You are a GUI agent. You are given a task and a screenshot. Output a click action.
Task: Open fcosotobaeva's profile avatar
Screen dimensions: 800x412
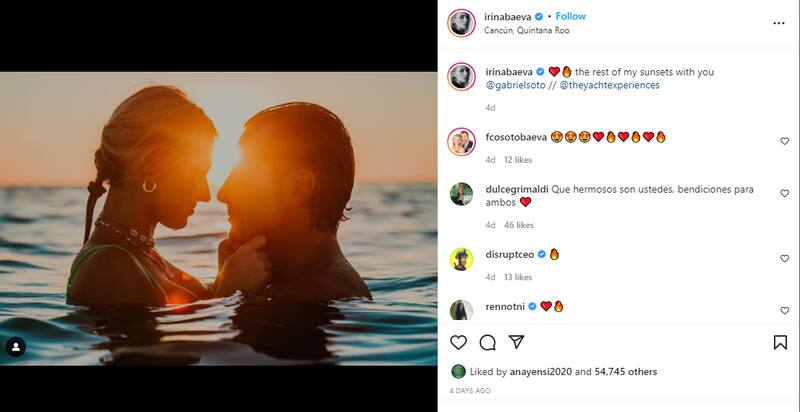[x=460, y=141]
